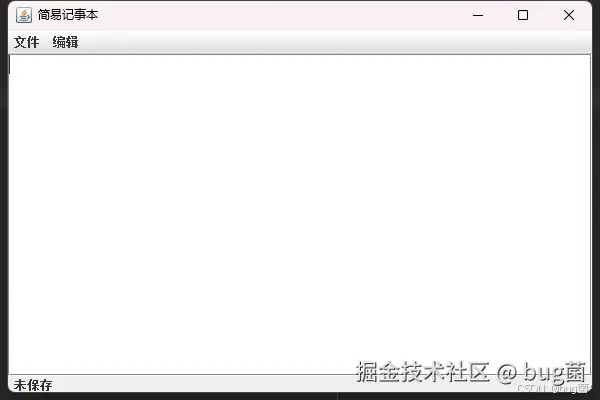The width and height of the screenshot is (600, 400).
Task: Close the 简易记事本 window
Action: [x=569, y=15]
